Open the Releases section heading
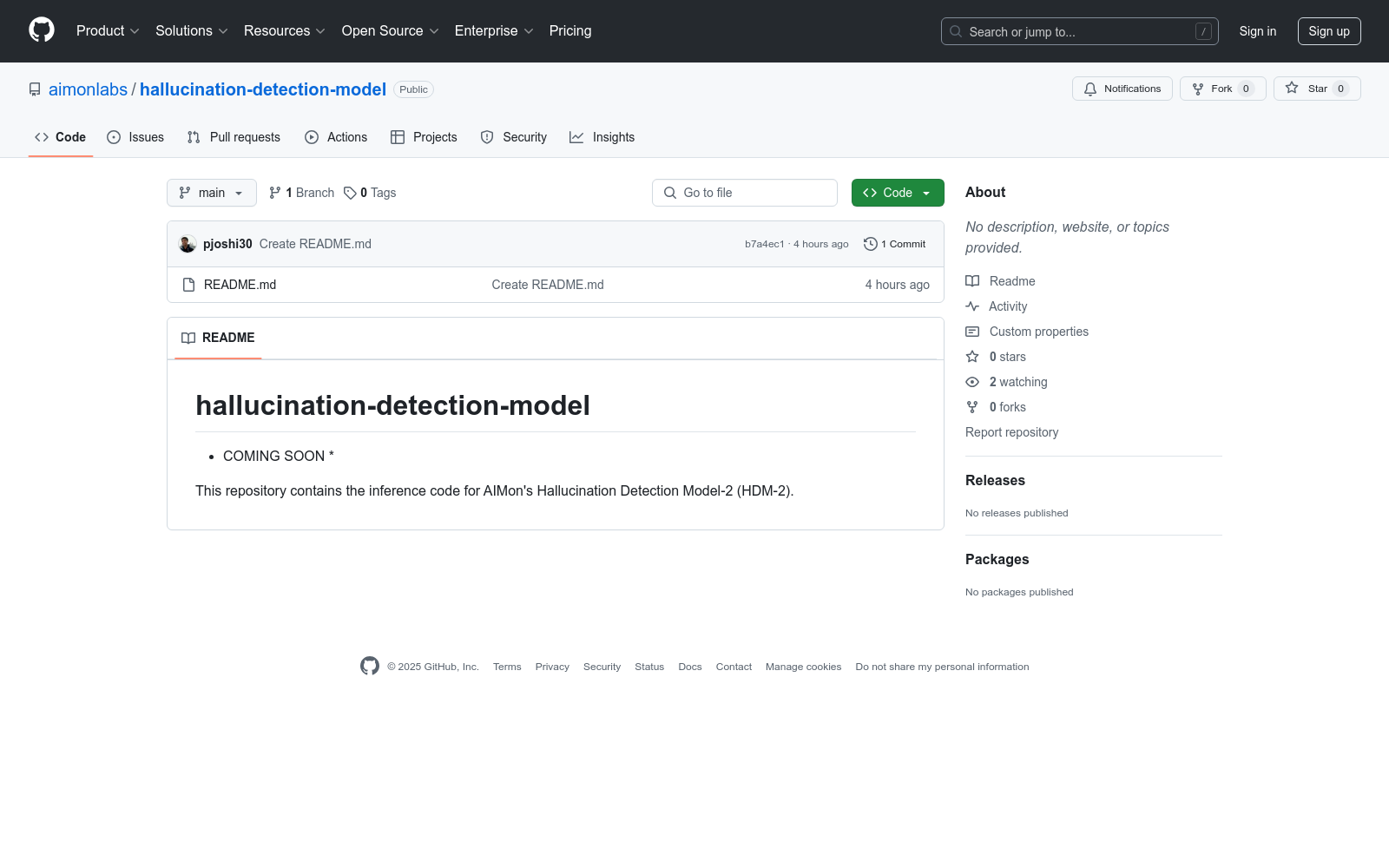1389x868 pixels. pyautogui.click(x=995, y=481)
